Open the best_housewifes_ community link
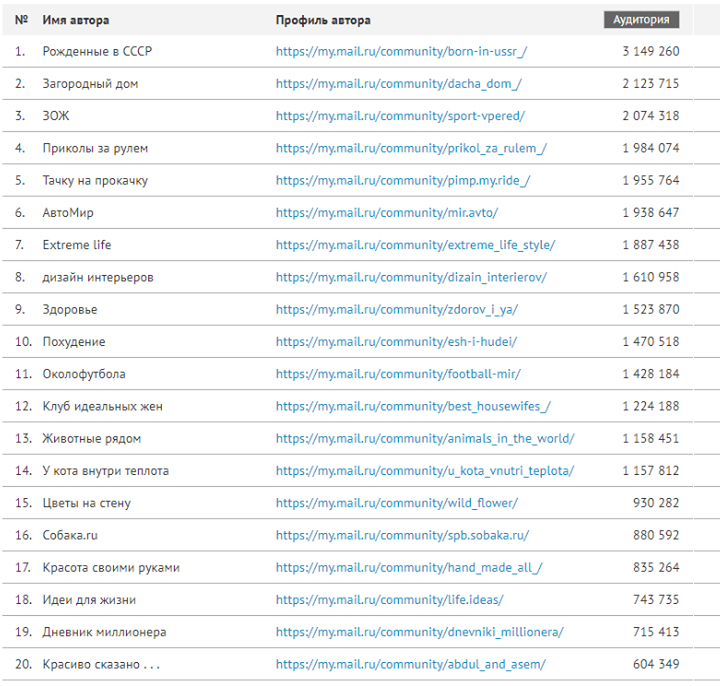Image resolution: width=720 pixels, height=686 pixels. pyautogui.click(x=413, y=406)
